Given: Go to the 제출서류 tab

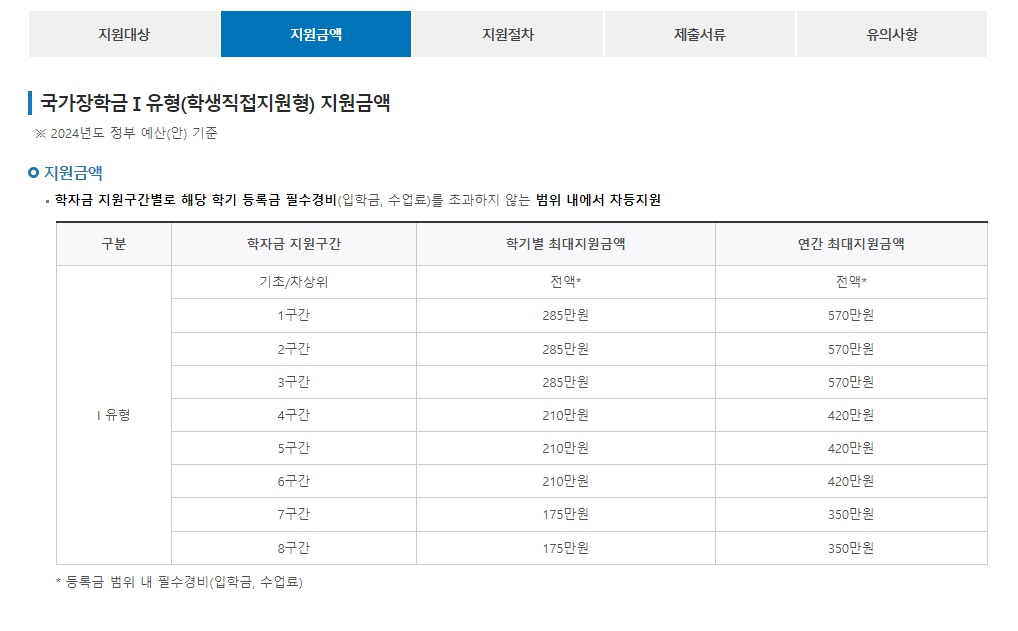Looking at the screenshot, I should [x=699, y=34].
